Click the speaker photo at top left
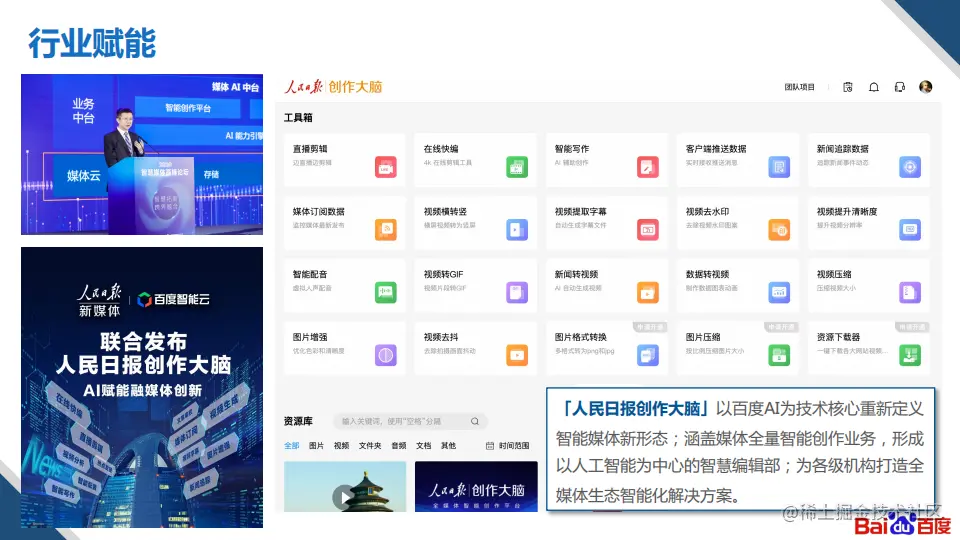The height and width of the screenshot is (540, 960). point(142,154)
